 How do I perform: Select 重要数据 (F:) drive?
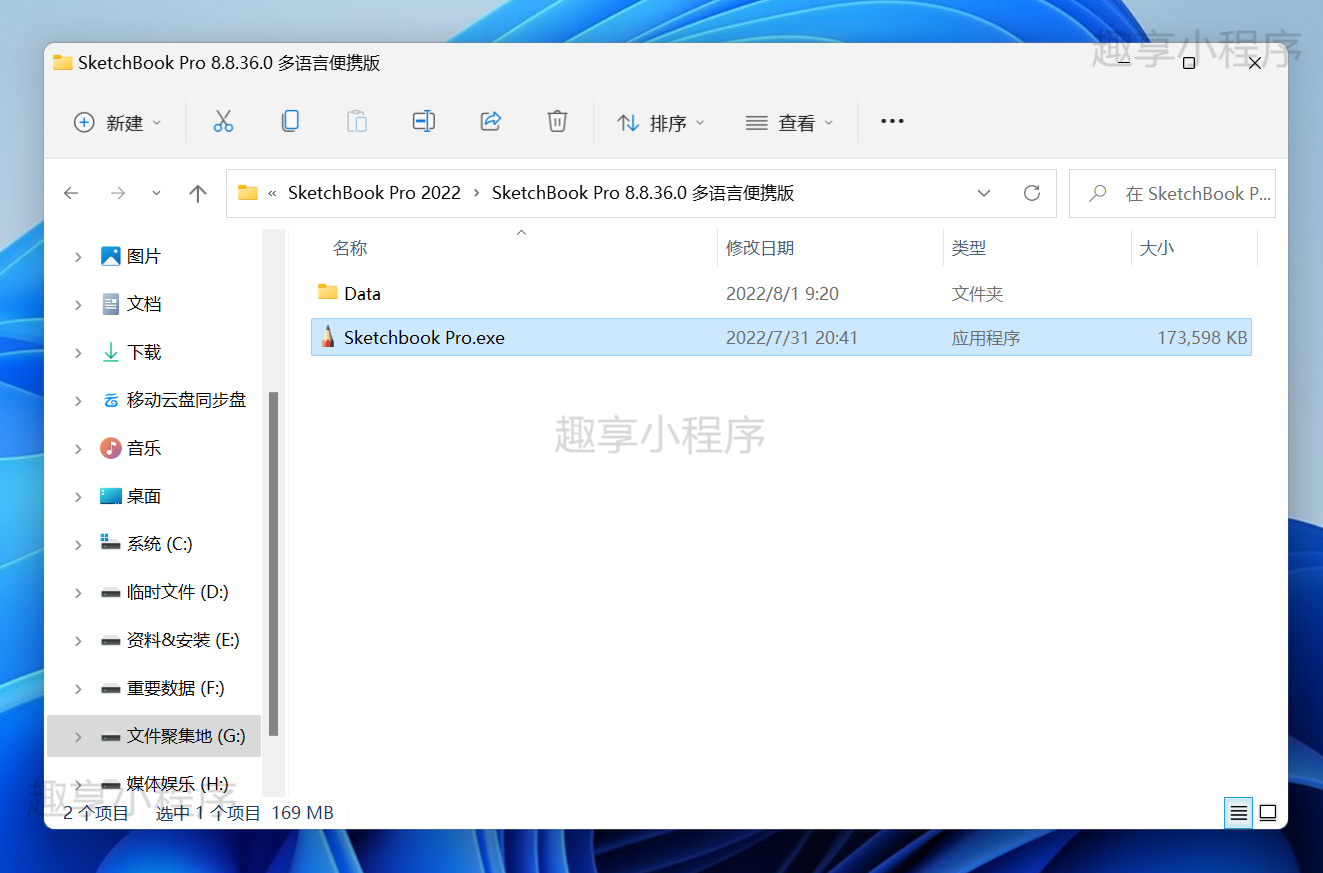click(176, 688)
